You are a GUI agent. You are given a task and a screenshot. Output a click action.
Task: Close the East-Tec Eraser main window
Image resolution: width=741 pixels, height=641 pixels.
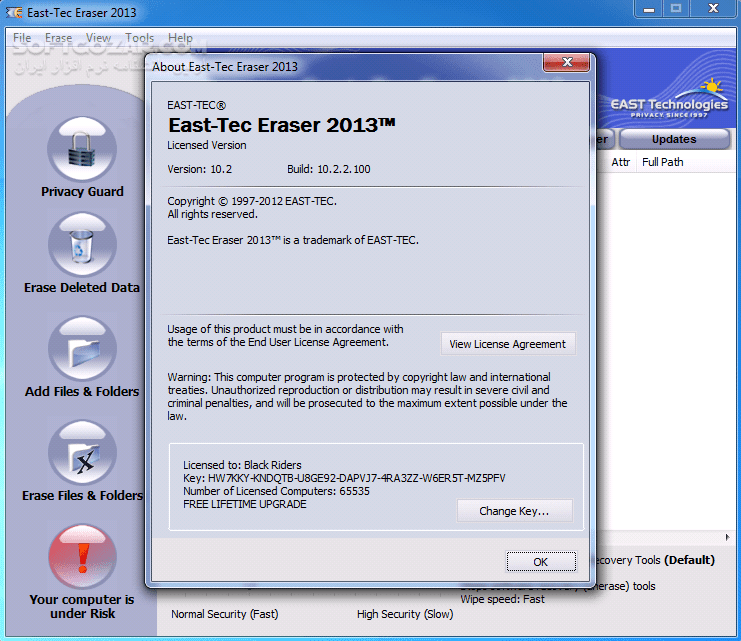(x=713, y=9)
